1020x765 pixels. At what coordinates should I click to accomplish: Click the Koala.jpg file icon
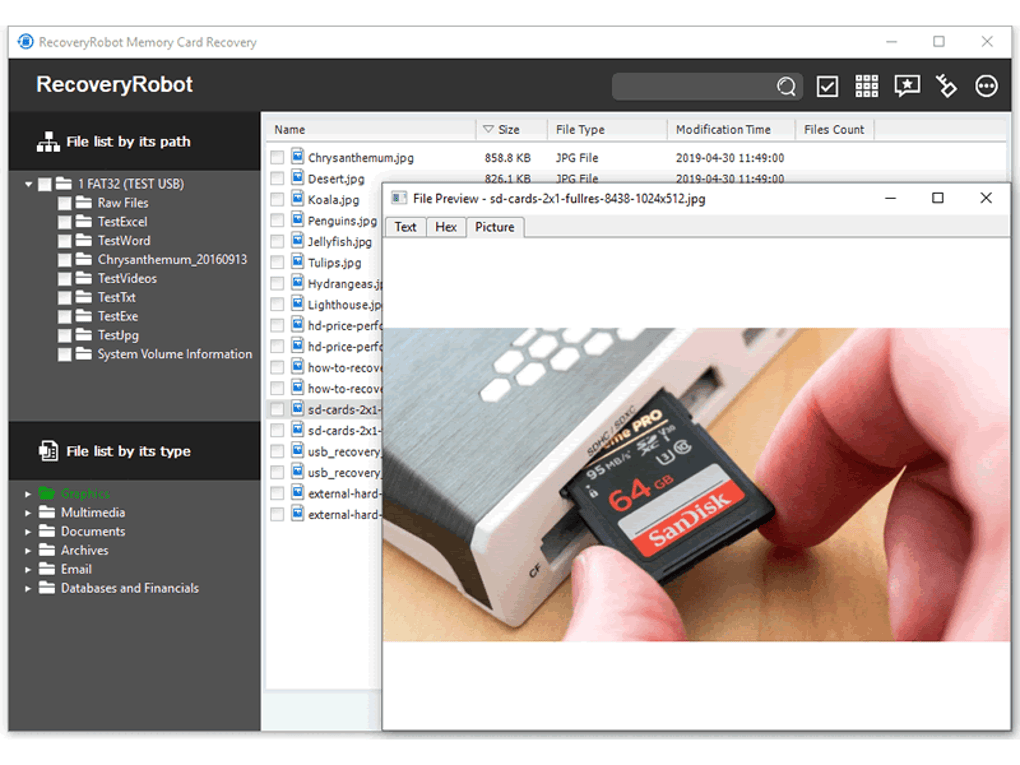coord(297,198)
